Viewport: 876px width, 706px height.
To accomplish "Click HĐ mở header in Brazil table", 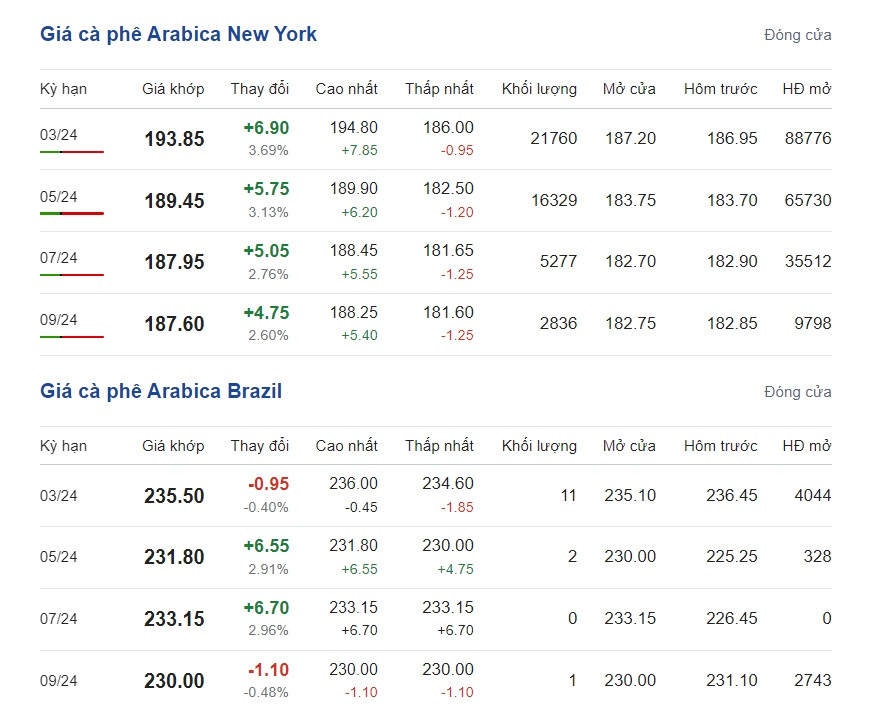I will click(807, 446).
